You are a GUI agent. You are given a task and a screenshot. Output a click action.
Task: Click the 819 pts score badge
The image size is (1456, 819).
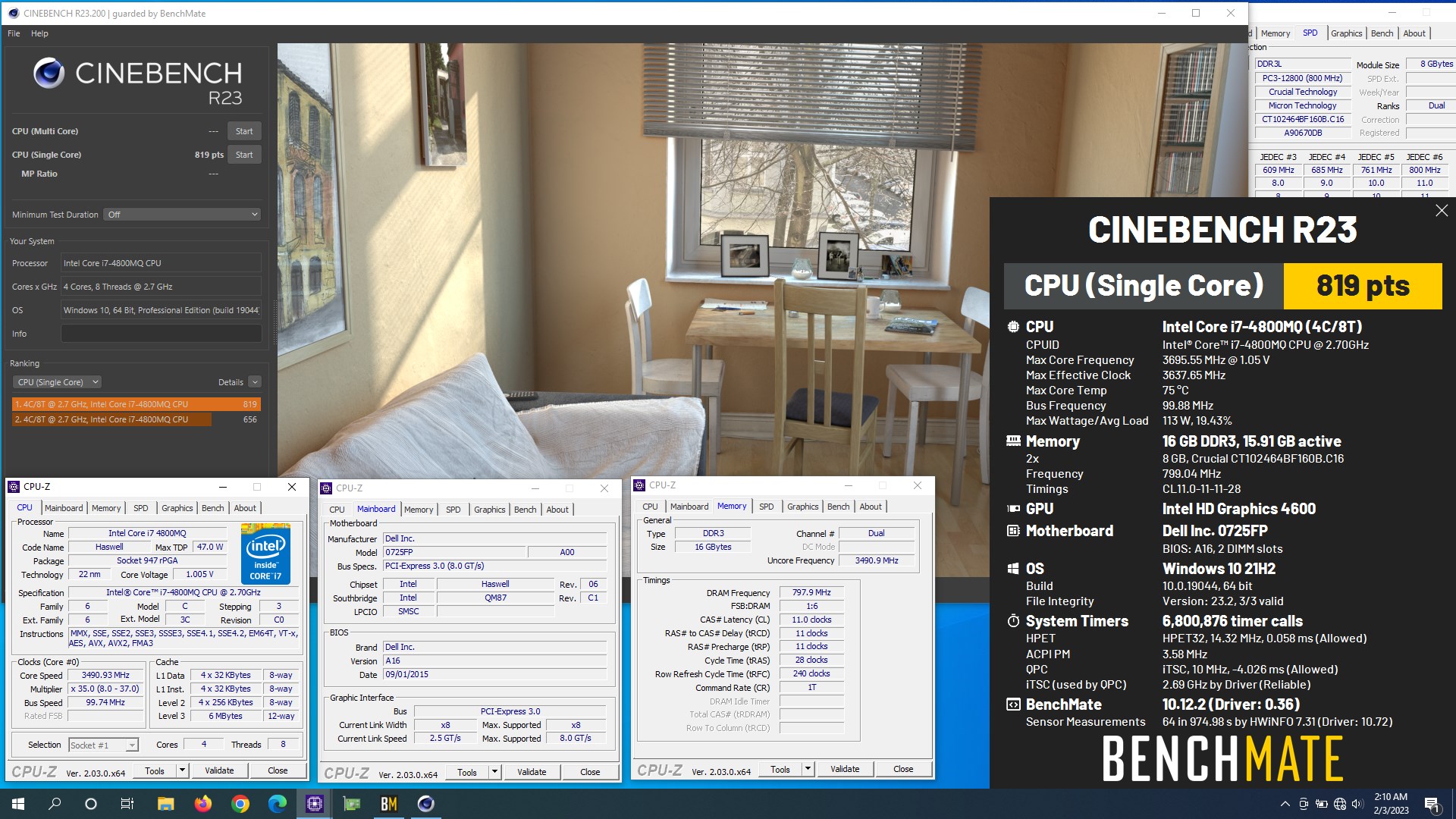coord(1363,286)
